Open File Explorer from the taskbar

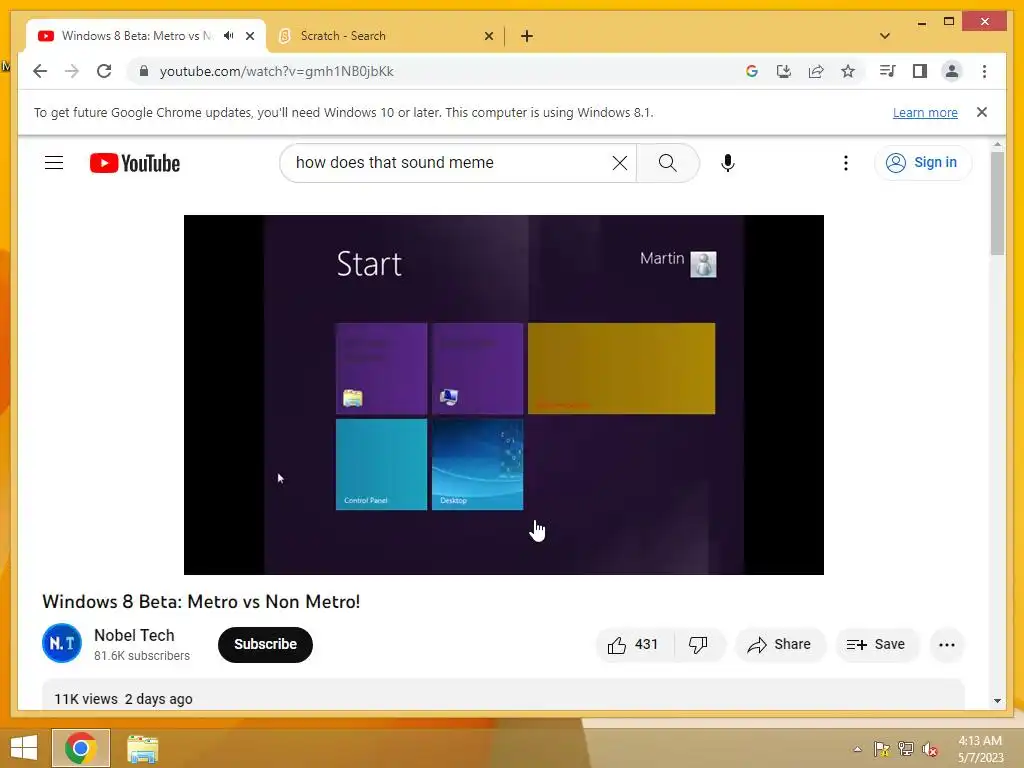point(142,749)
